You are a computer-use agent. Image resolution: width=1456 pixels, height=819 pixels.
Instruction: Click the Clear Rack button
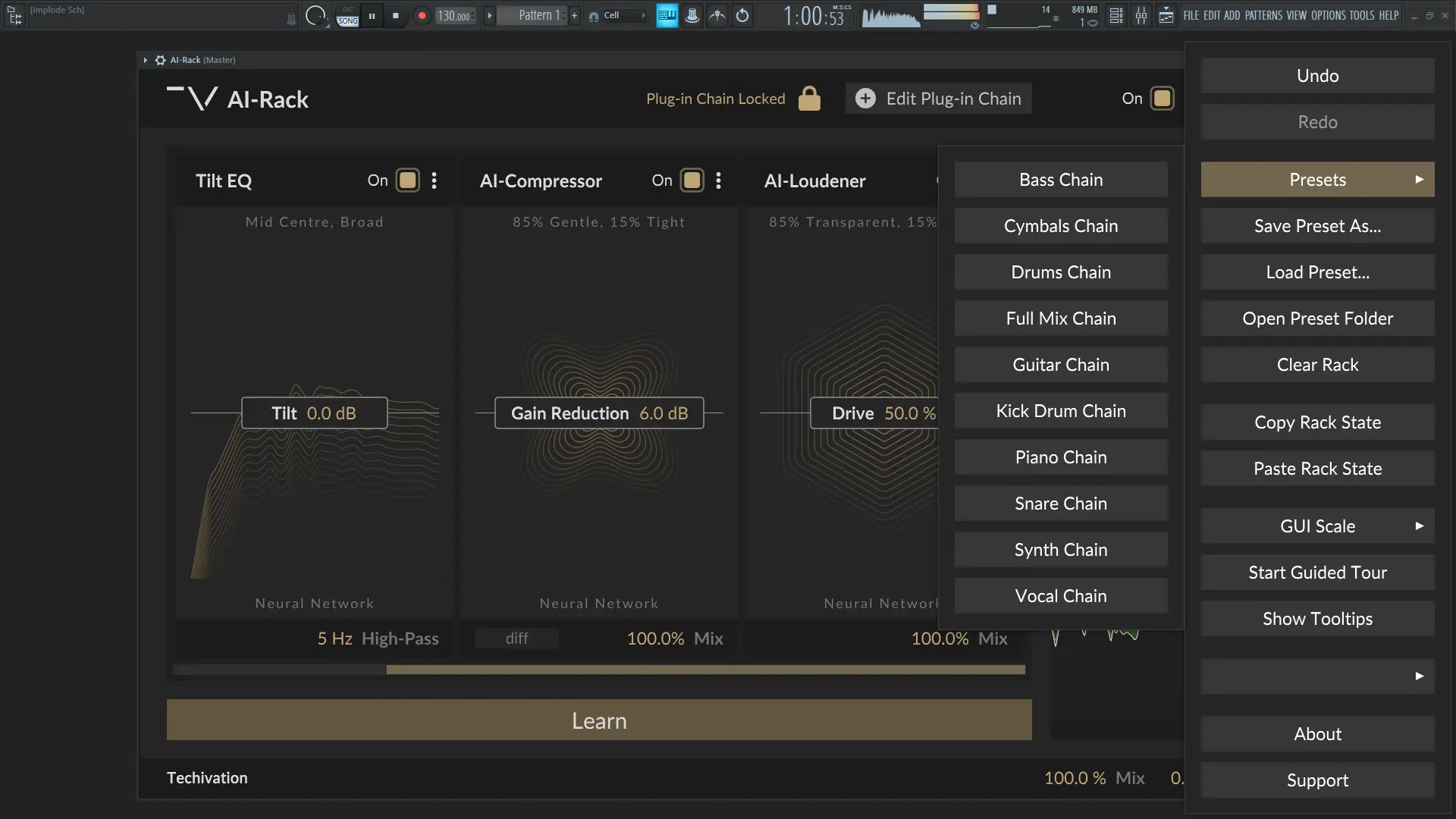tap(1317, 365)
